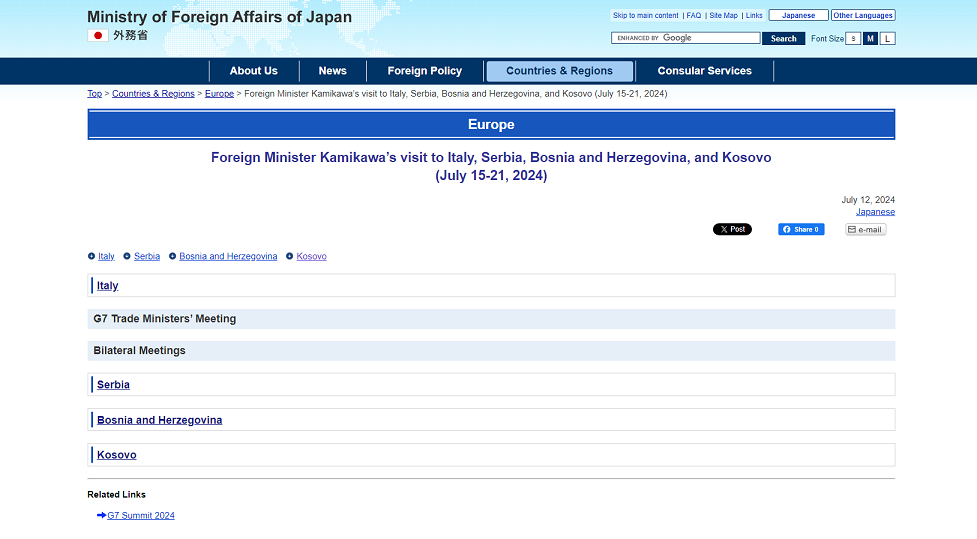This screenshot has width=977, height=539.
Task: Share the page via Facebook button
Action: 801,229
